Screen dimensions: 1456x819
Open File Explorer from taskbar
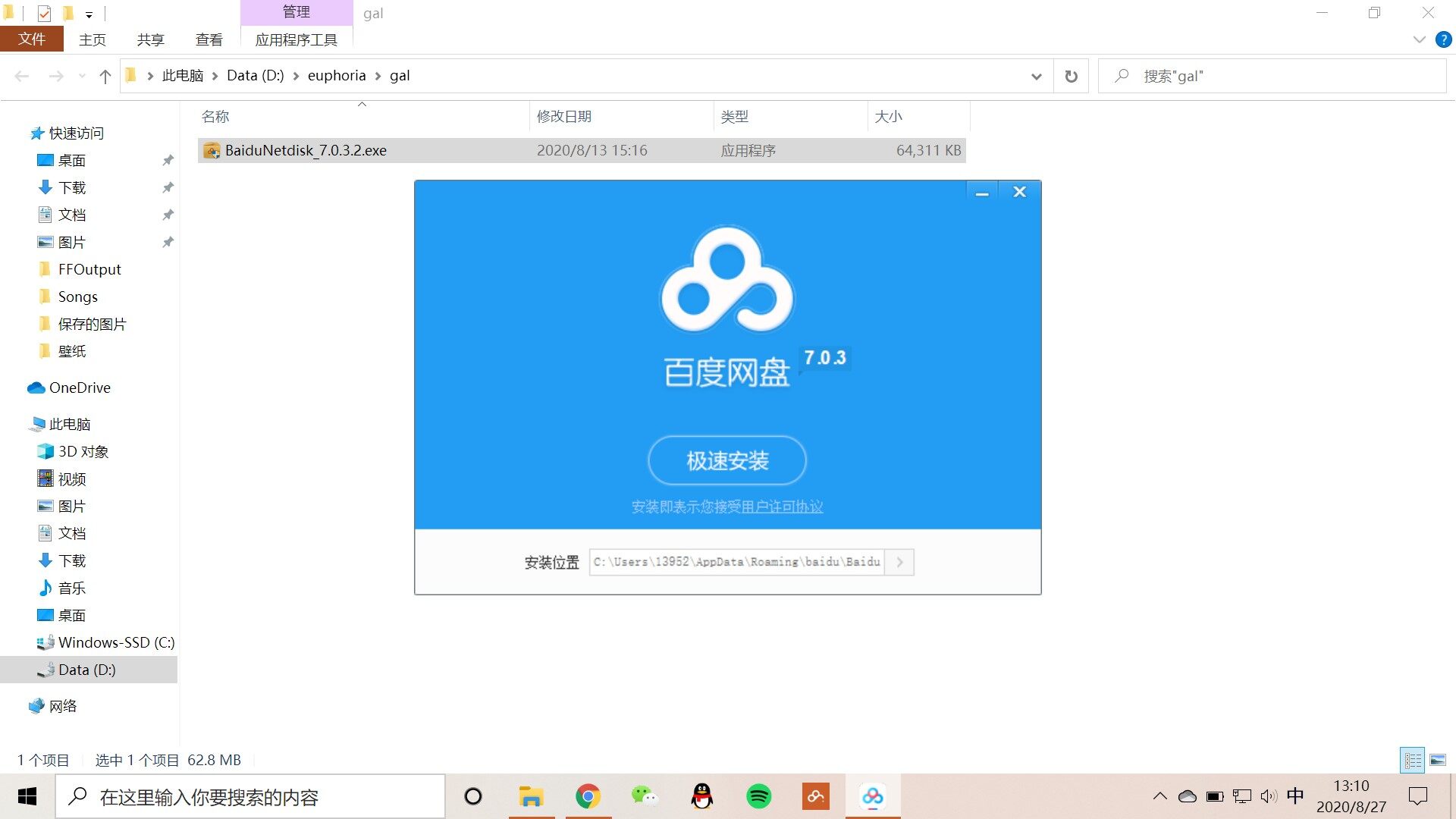pyautogui.click(x=531, y=796)
